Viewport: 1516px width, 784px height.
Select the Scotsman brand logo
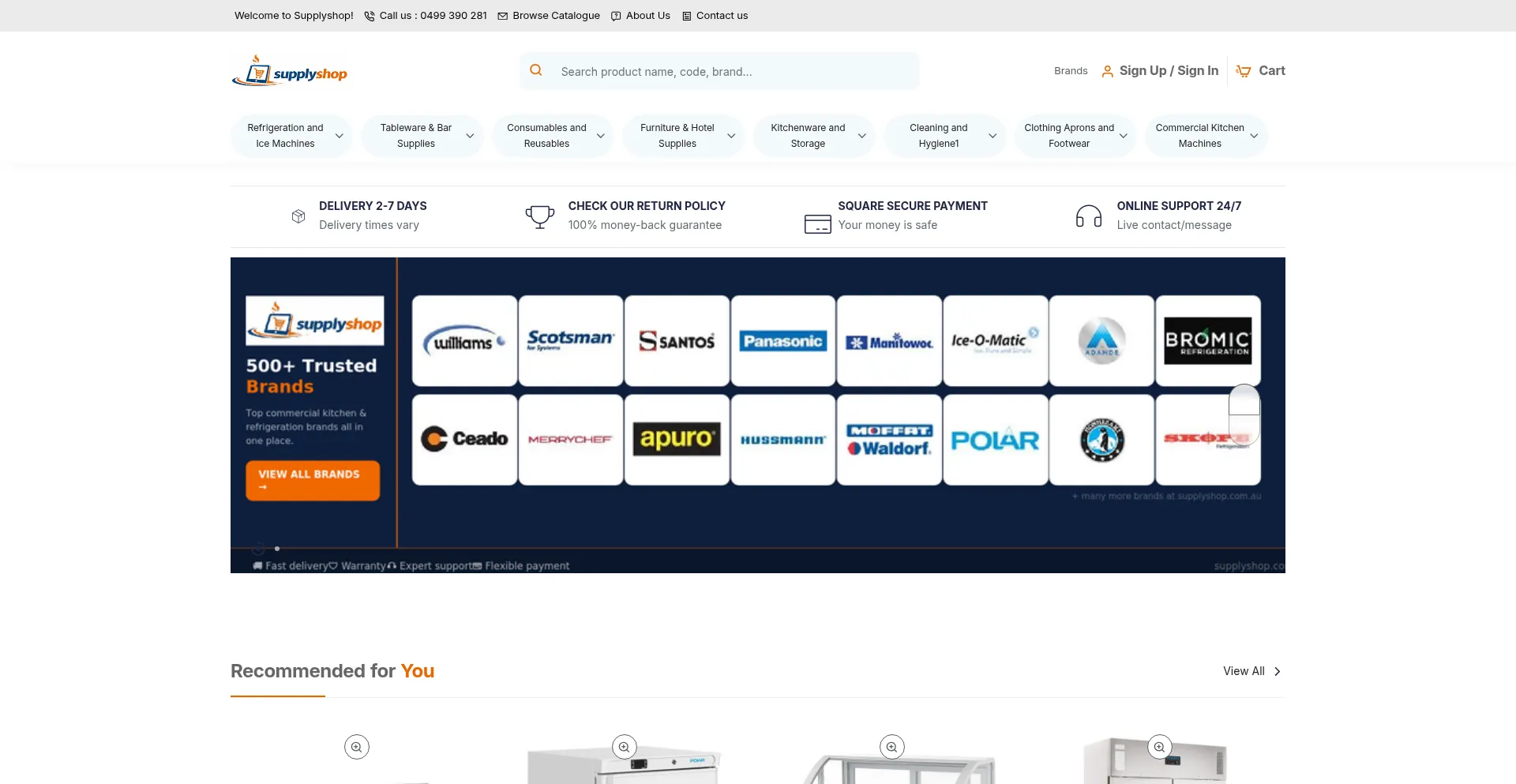[571, 341]
